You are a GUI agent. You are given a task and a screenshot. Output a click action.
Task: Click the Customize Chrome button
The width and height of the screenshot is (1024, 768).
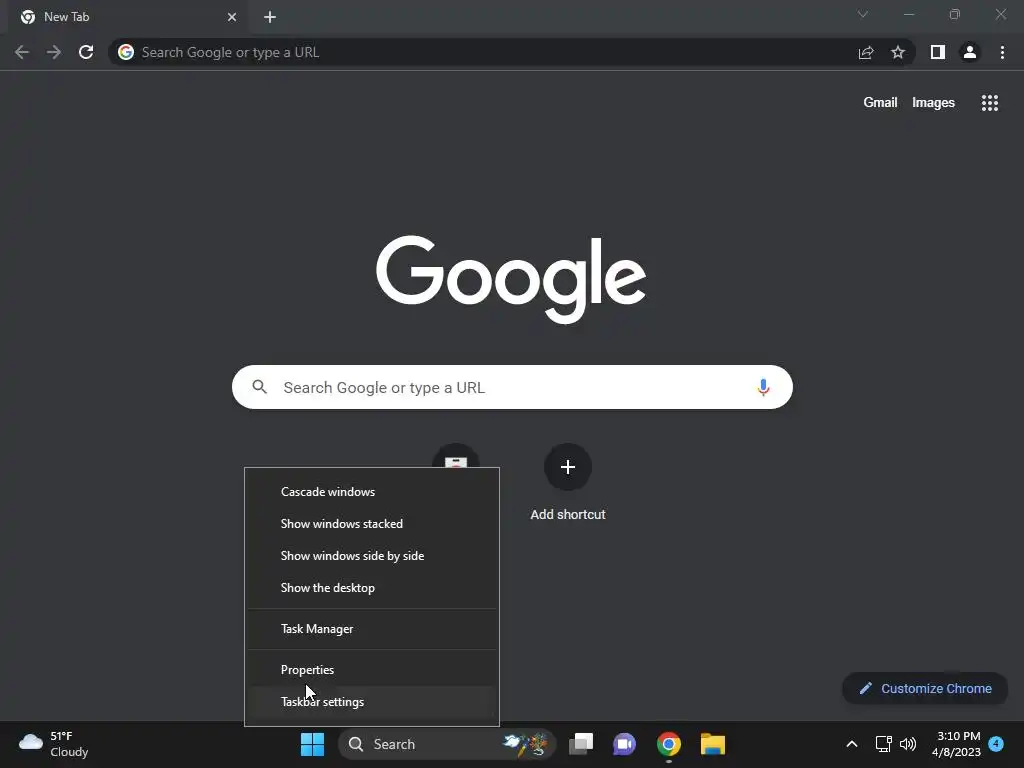tap(925, 688)
